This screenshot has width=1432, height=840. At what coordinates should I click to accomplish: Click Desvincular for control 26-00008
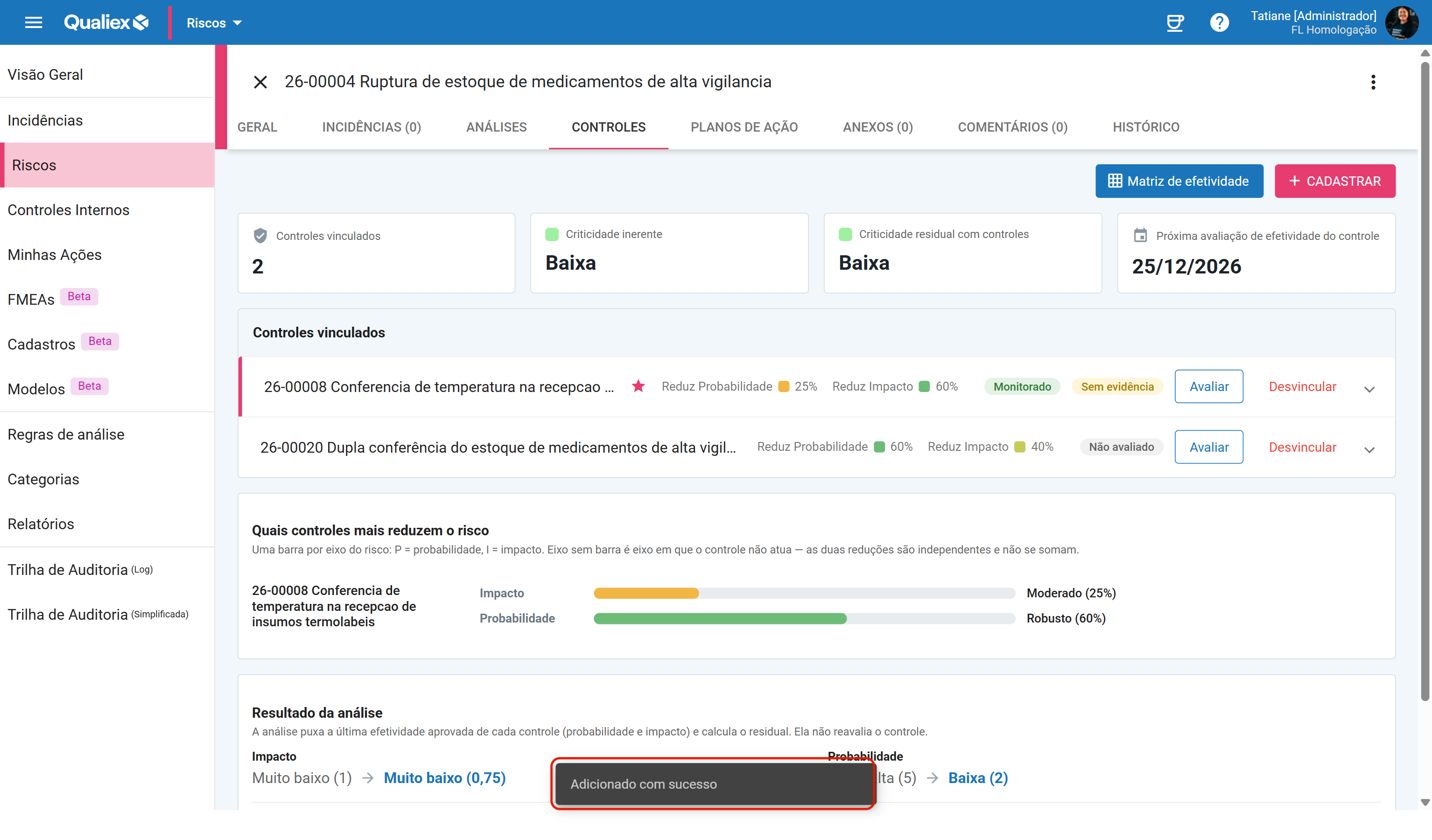pos(1302,386)
